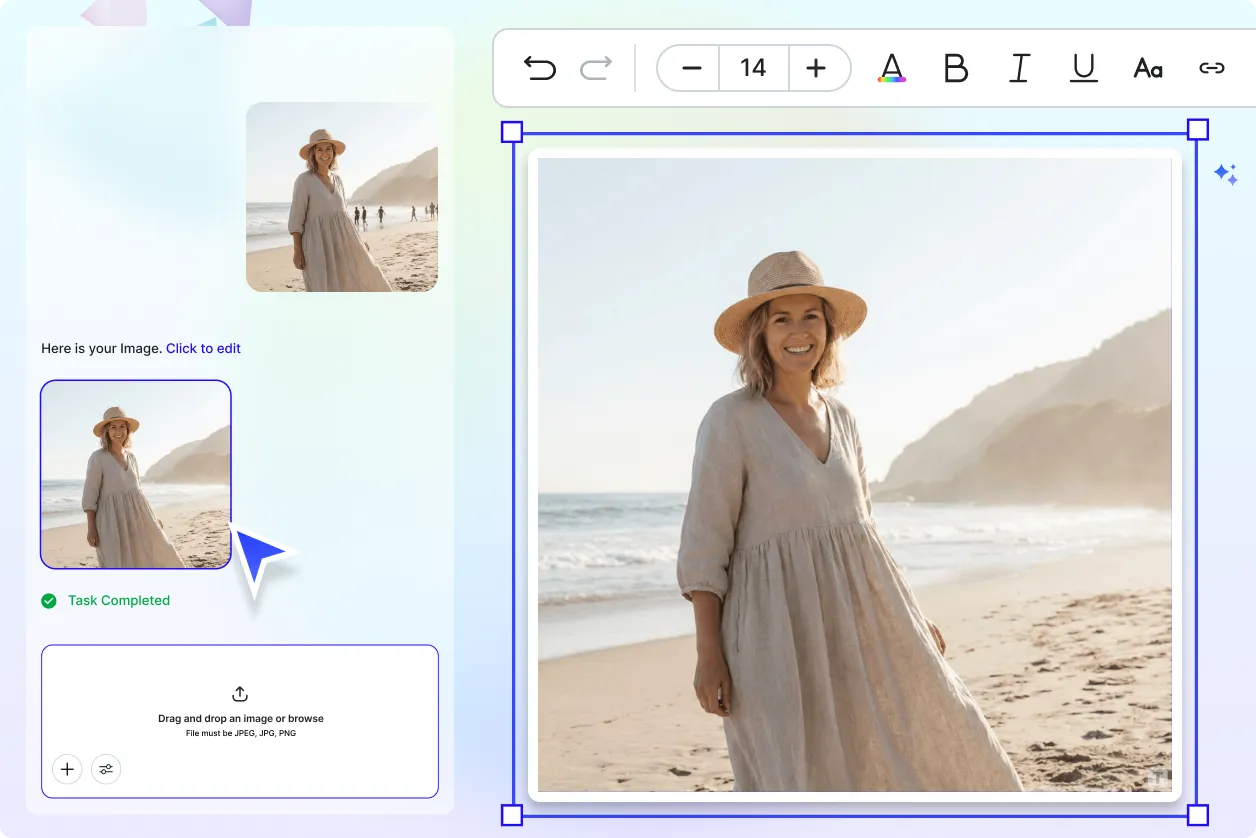Toggle italic text formatting

(x=1019, y=68)
